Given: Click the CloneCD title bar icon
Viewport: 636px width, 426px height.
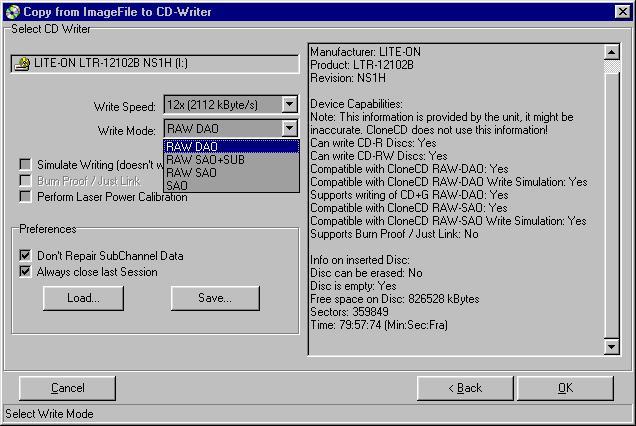Looking at the screenshot, I should [12, 11].
